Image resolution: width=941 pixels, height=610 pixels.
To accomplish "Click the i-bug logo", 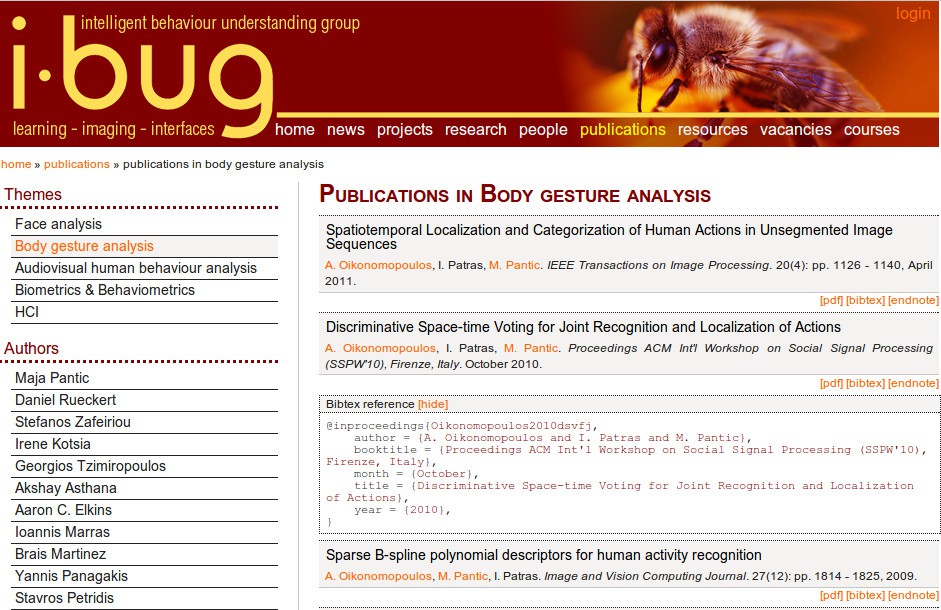I will click(141, 75).
